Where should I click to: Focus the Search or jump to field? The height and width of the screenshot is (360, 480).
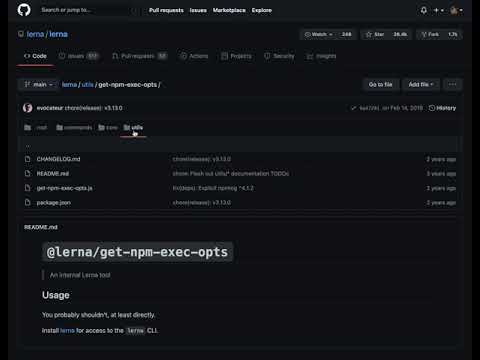coord(89,10)
